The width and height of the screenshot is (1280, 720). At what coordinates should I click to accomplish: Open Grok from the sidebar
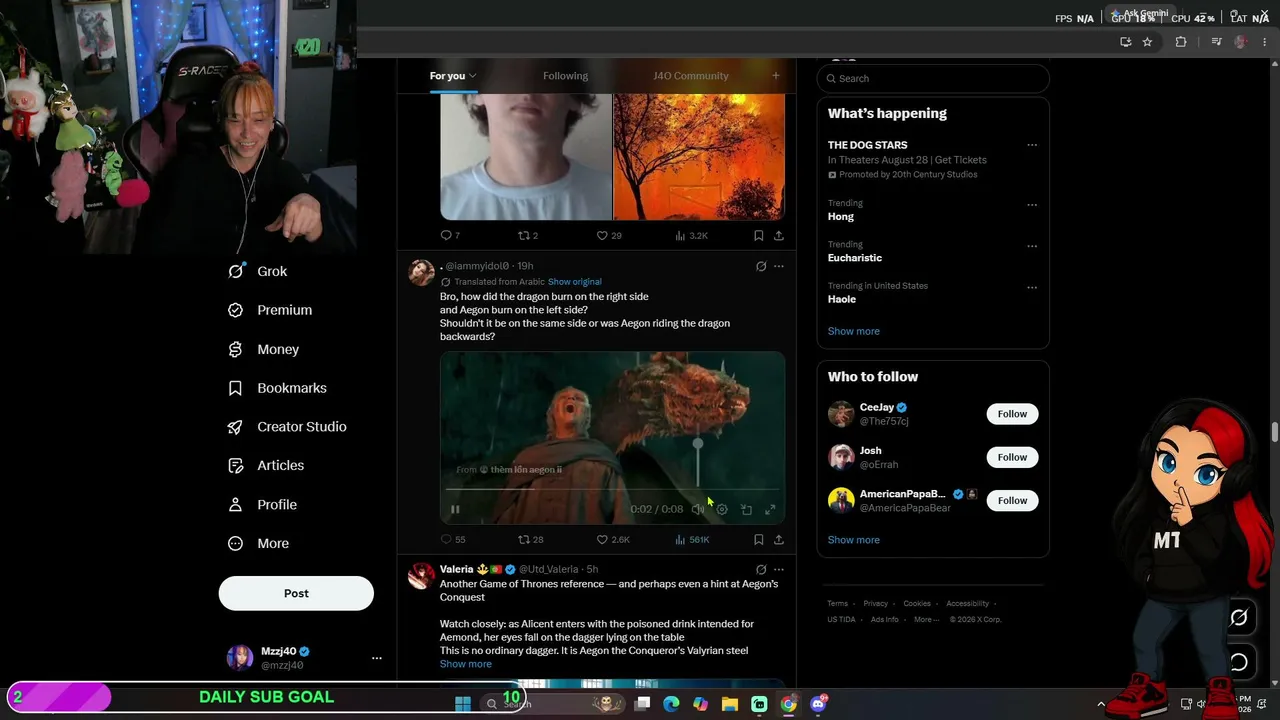click(x=258, y=271)
